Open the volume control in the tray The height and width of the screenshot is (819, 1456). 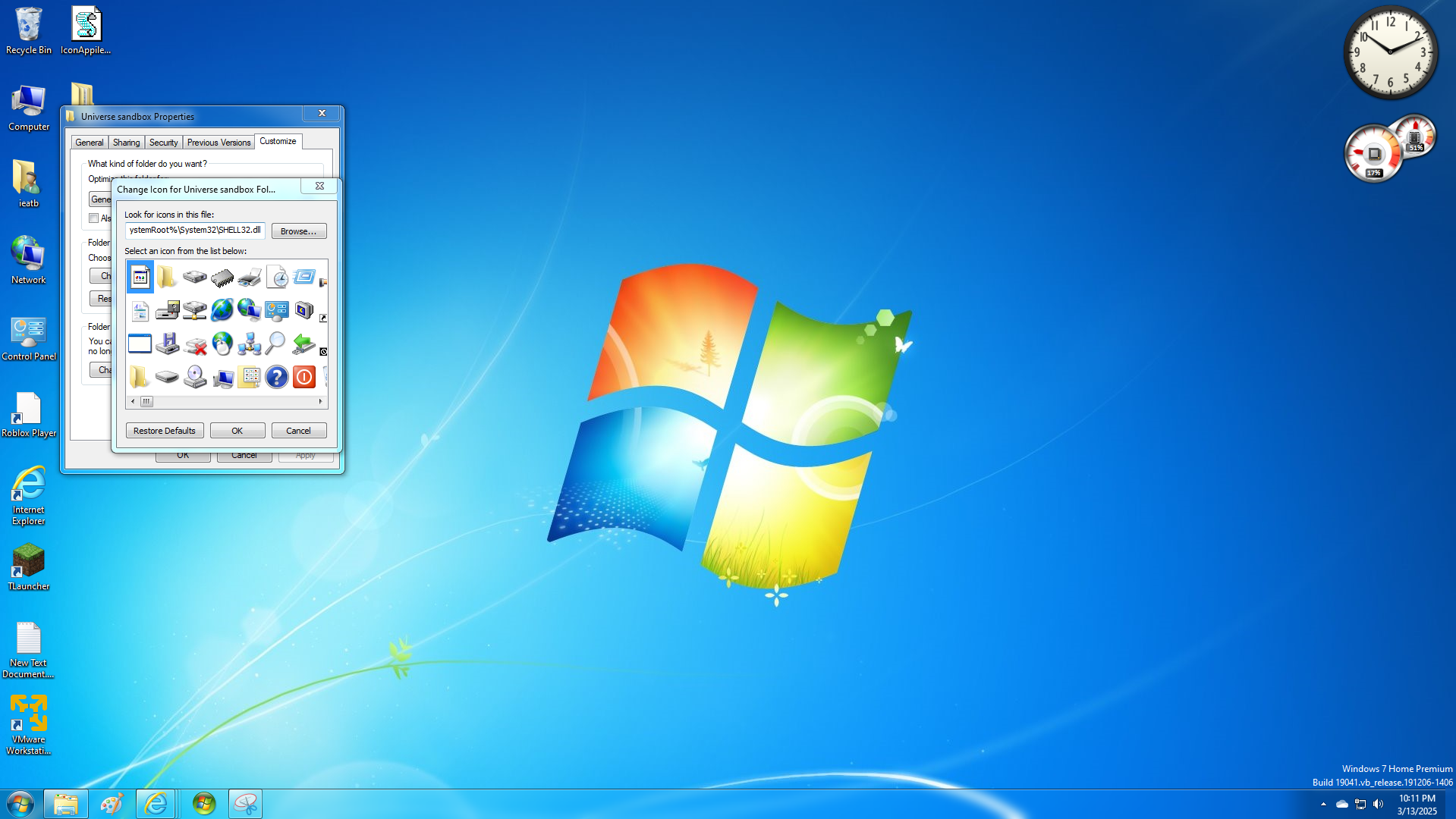[x=1379, y=804]
